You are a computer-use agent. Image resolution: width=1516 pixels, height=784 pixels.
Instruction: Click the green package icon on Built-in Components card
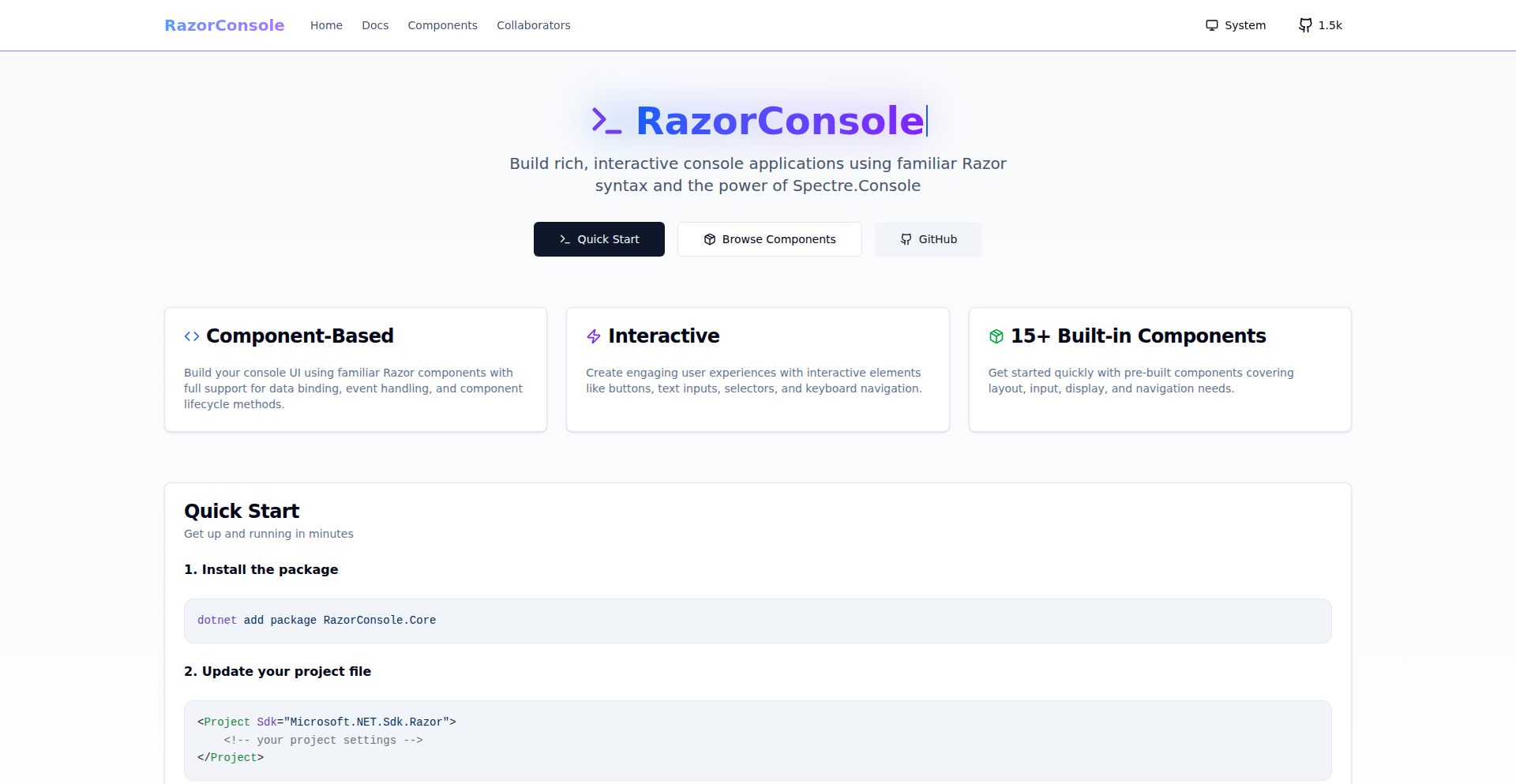(996, 336)
